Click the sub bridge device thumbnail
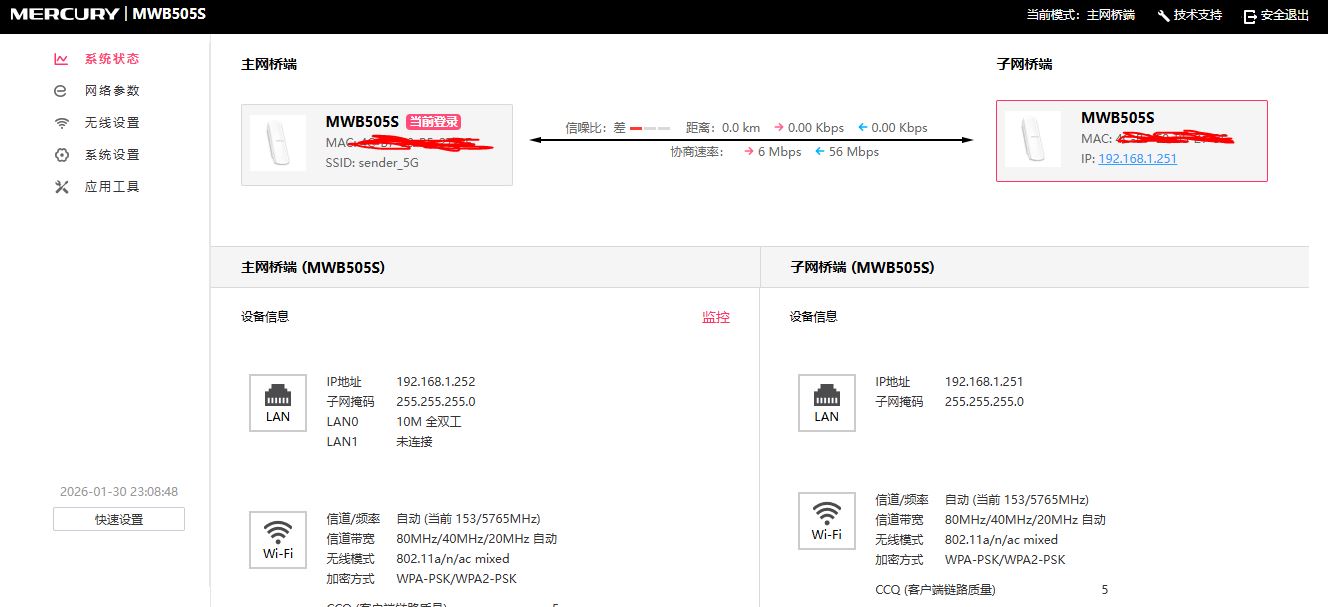This screenshot has width=1328, height=607. point(1033,139)
